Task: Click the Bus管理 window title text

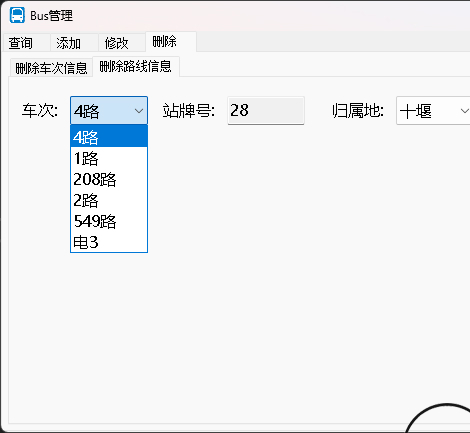Action: tap(51, 15)
